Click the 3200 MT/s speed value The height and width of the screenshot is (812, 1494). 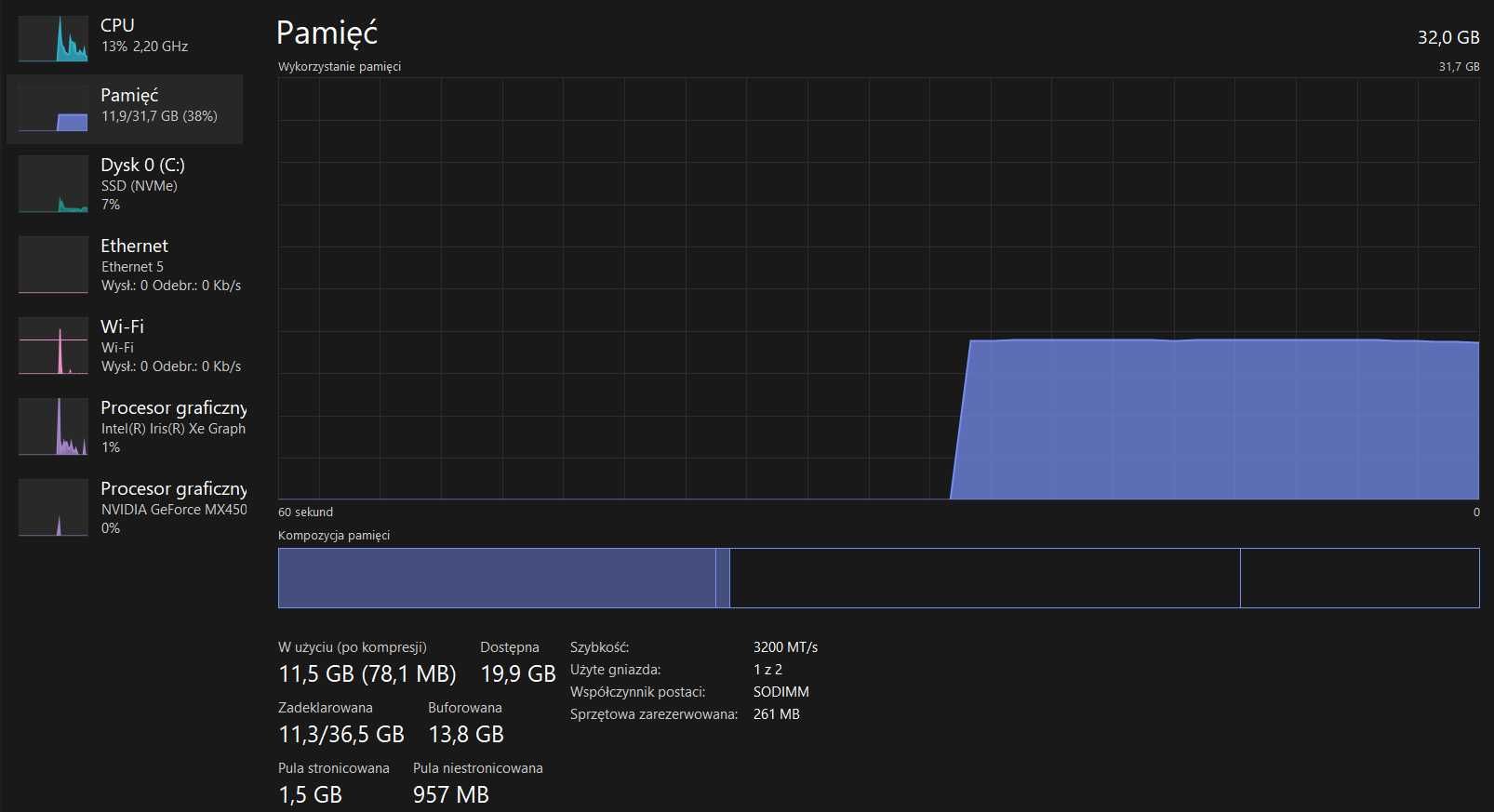pos(785,647)
